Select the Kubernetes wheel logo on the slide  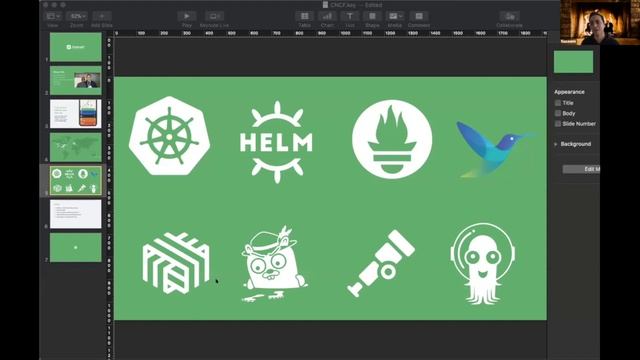pyautogui.click(x=169, y=136)
